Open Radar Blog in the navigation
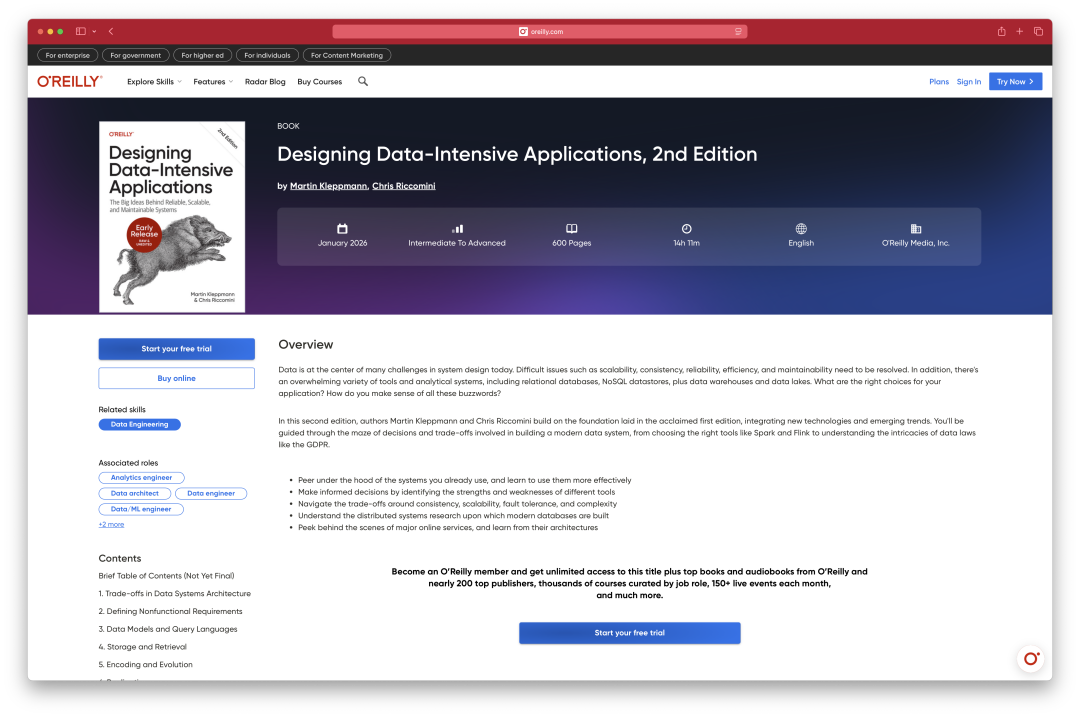Screen dimensions: 1080x717 click(265, 81)
